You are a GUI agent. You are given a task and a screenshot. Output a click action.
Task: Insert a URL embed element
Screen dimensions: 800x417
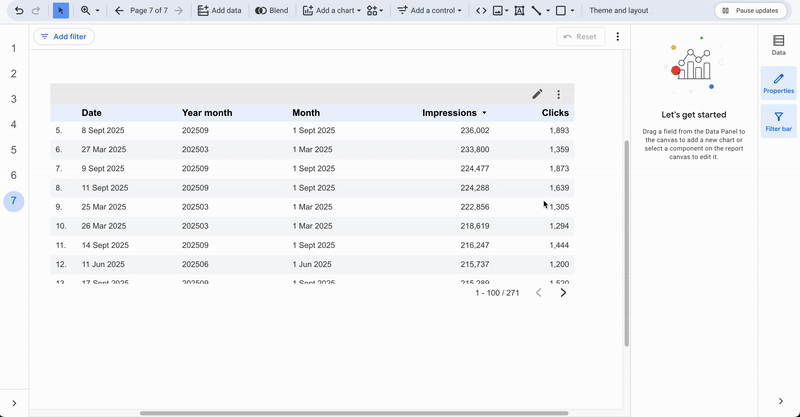(481, 10)
